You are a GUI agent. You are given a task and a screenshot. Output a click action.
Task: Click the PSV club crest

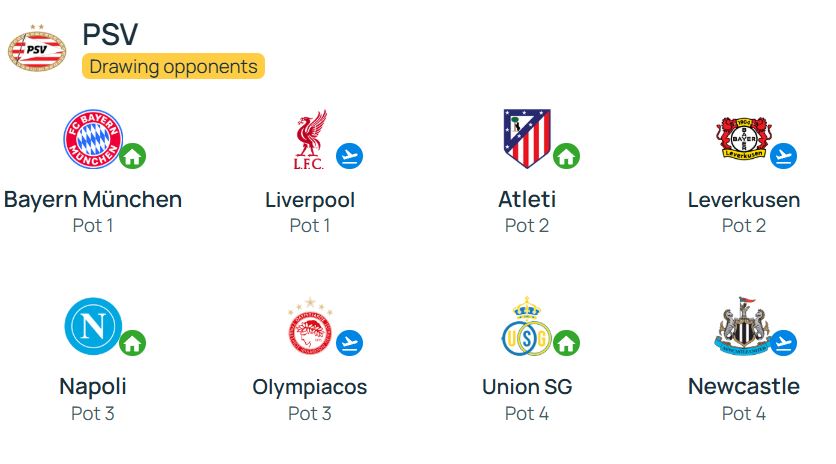pos(37,48)
